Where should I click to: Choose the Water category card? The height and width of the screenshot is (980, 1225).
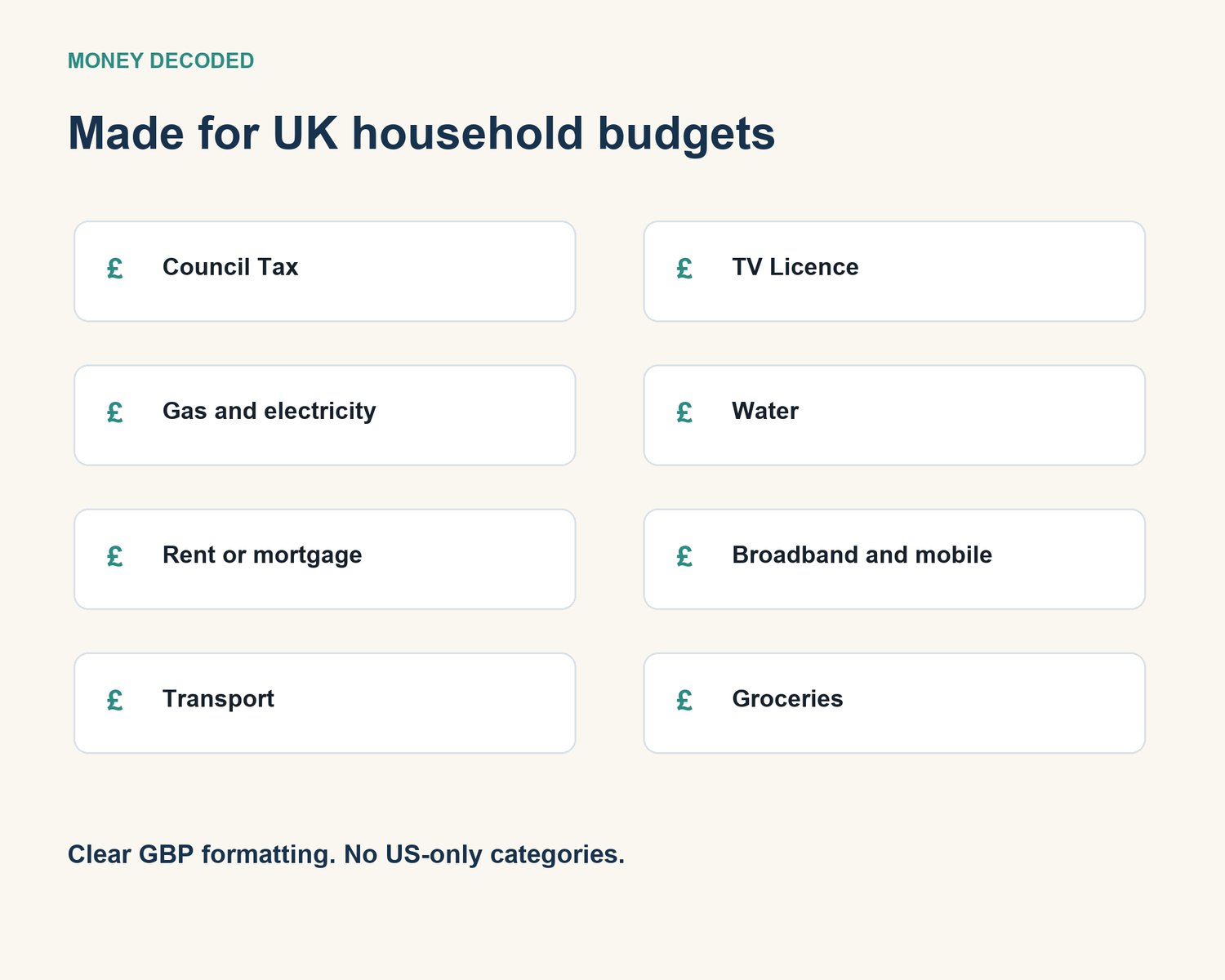(894, 415)
